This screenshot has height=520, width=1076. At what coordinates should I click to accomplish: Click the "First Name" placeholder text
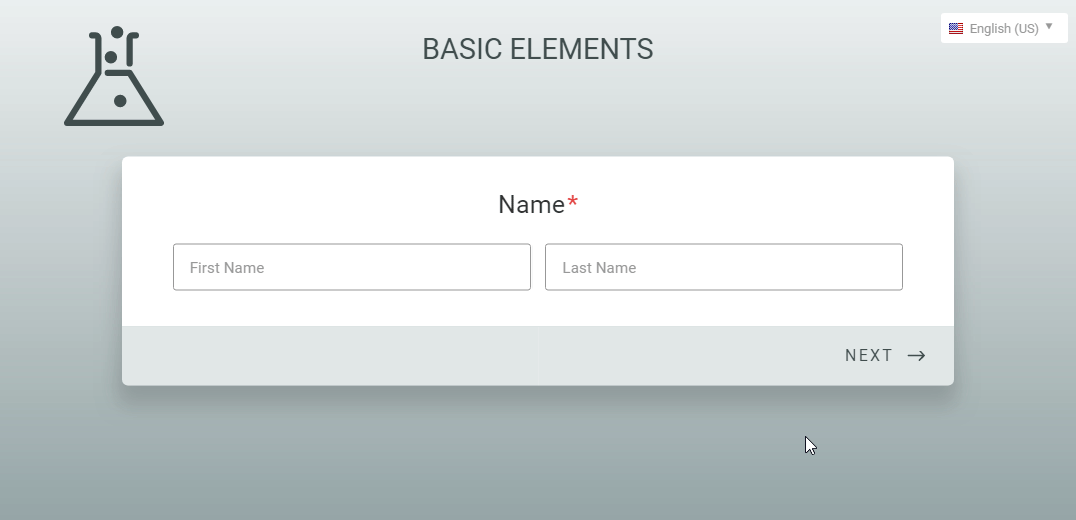(227, 268)
